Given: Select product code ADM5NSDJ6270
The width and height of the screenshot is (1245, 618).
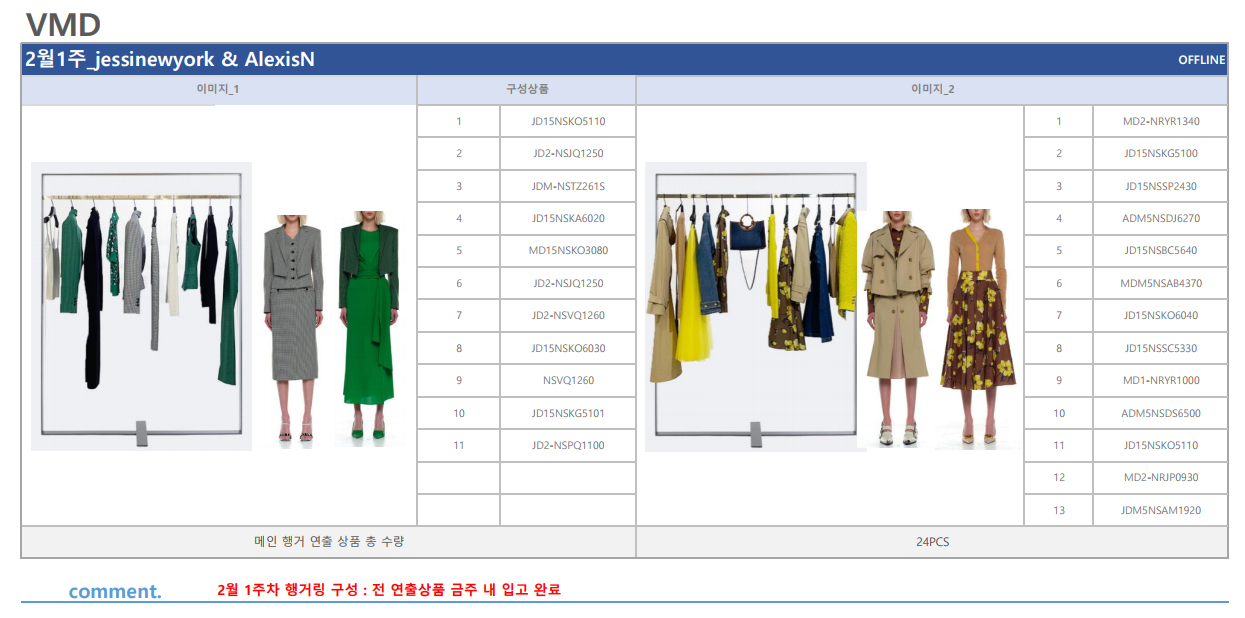Looking at the screenshot, I should (1161, 218).
